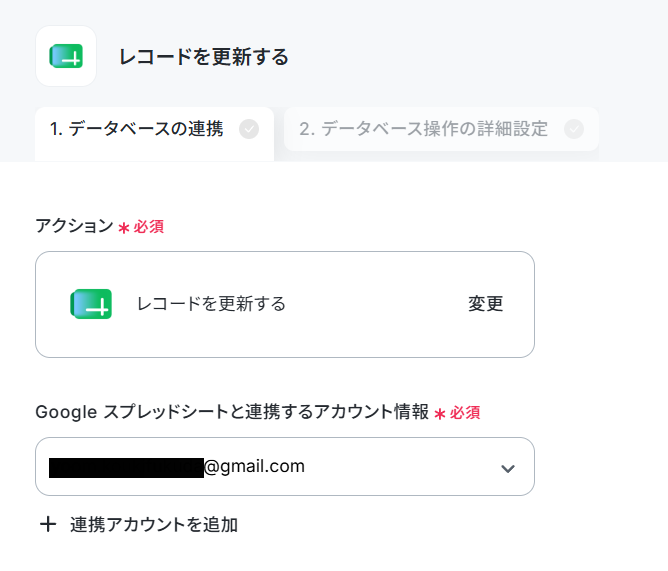668x571 pixels.
Task: Click the Google スプレッドシートと連携するアカウント情報 label
Action: pos(232,412)
